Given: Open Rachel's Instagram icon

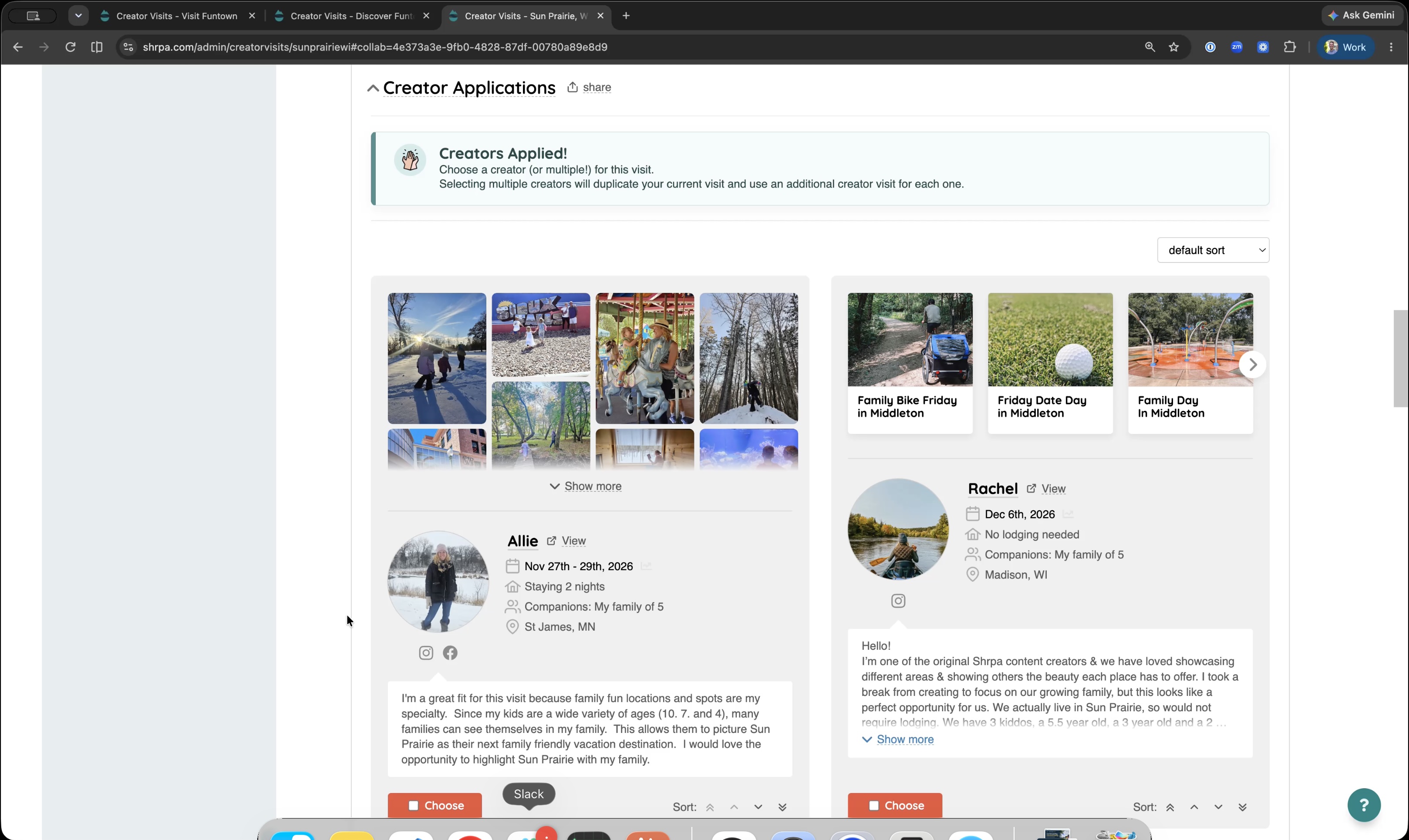Looking at the screenshot, I should (x=898, y=601).
